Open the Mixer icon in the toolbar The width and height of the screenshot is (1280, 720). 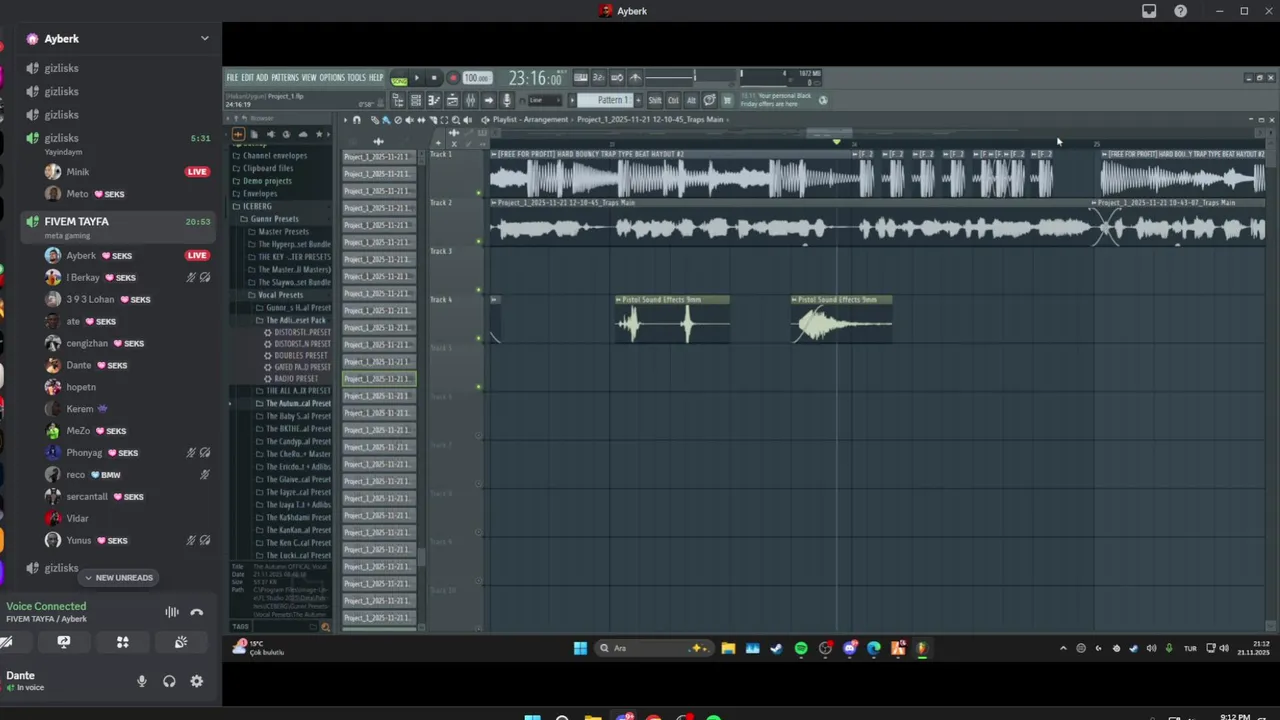pyautogui.click(x=470, y=100)
